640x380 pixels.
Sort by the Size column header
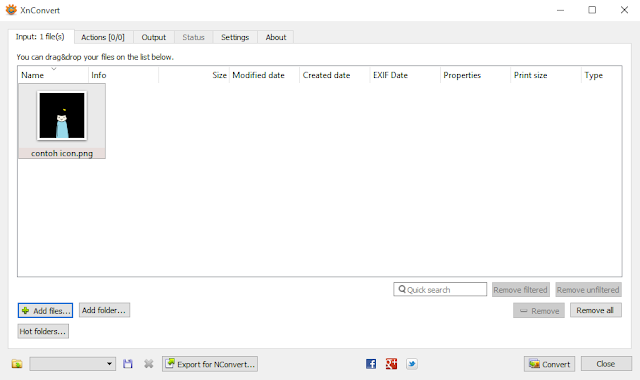coord(194,75)
